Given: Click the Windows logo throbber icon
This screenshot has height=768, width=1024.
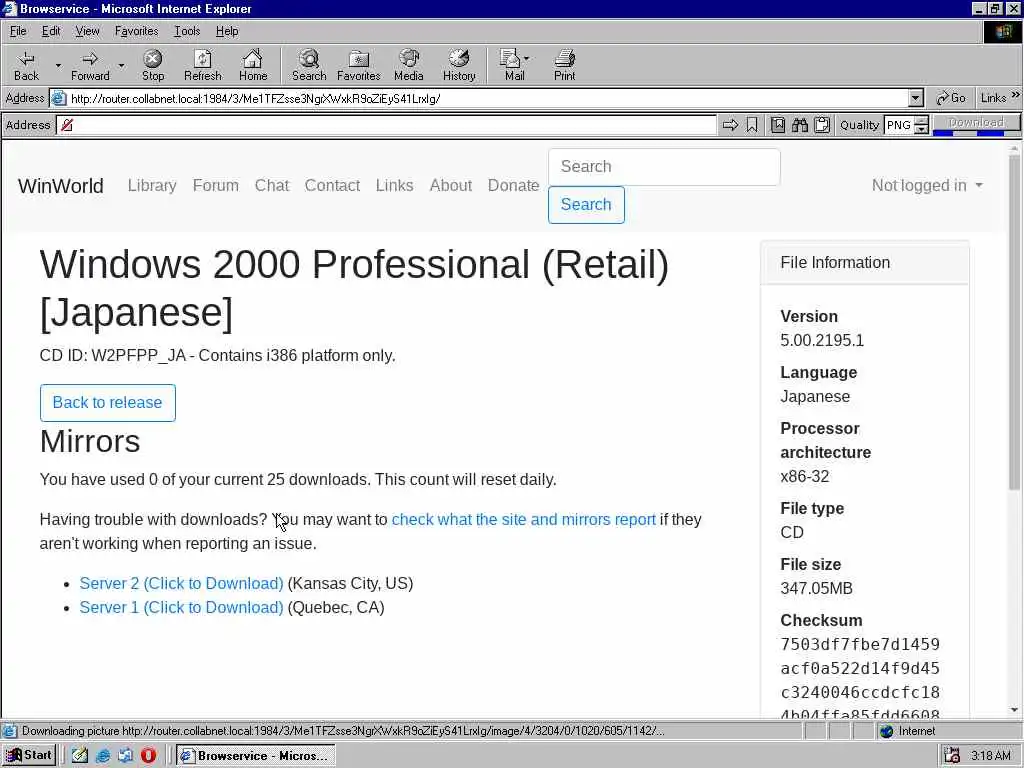Looking at the screenshot, I should pos(1002,31).
